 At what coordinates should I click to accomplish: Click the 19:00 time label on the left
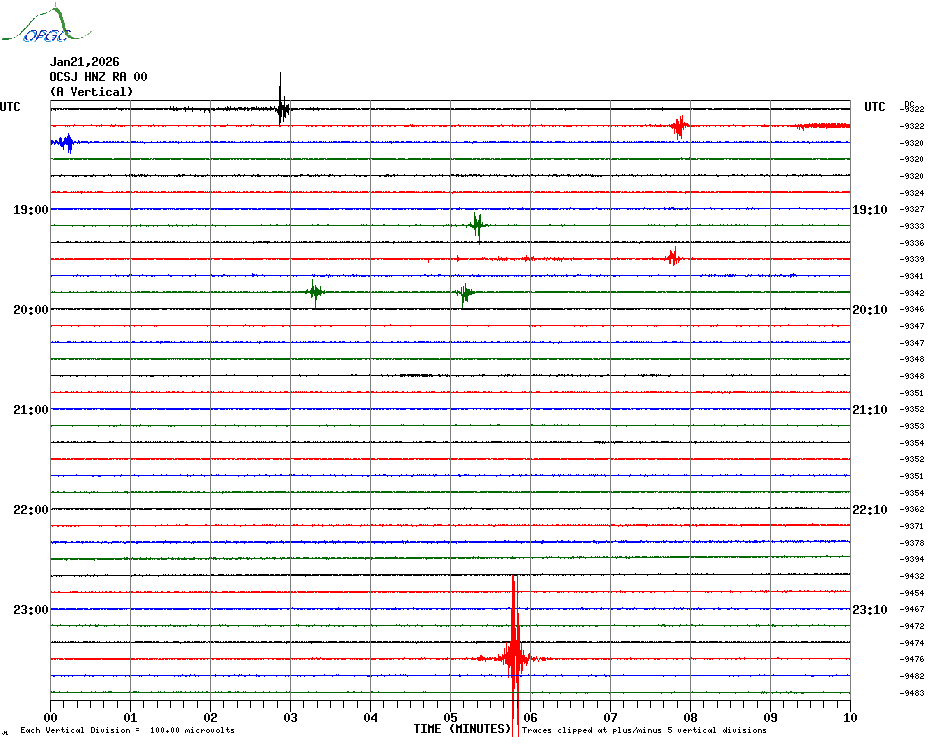pyautogui.click(x=31, y=210)
